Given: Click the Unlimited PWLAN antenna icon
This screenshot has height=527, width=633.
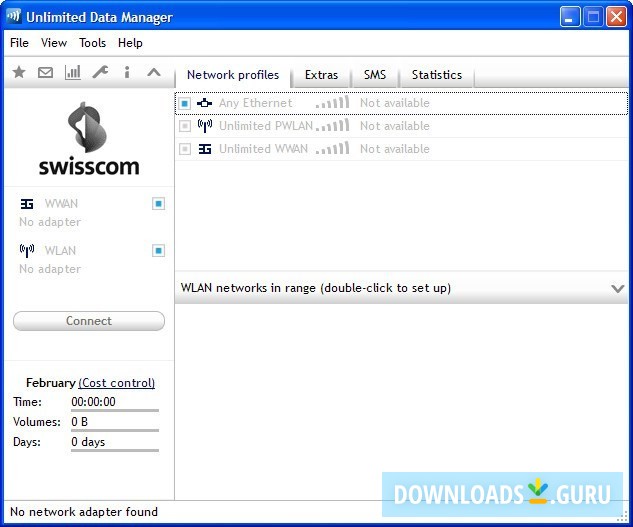Looking at the screenshot, I should [205, 126].
